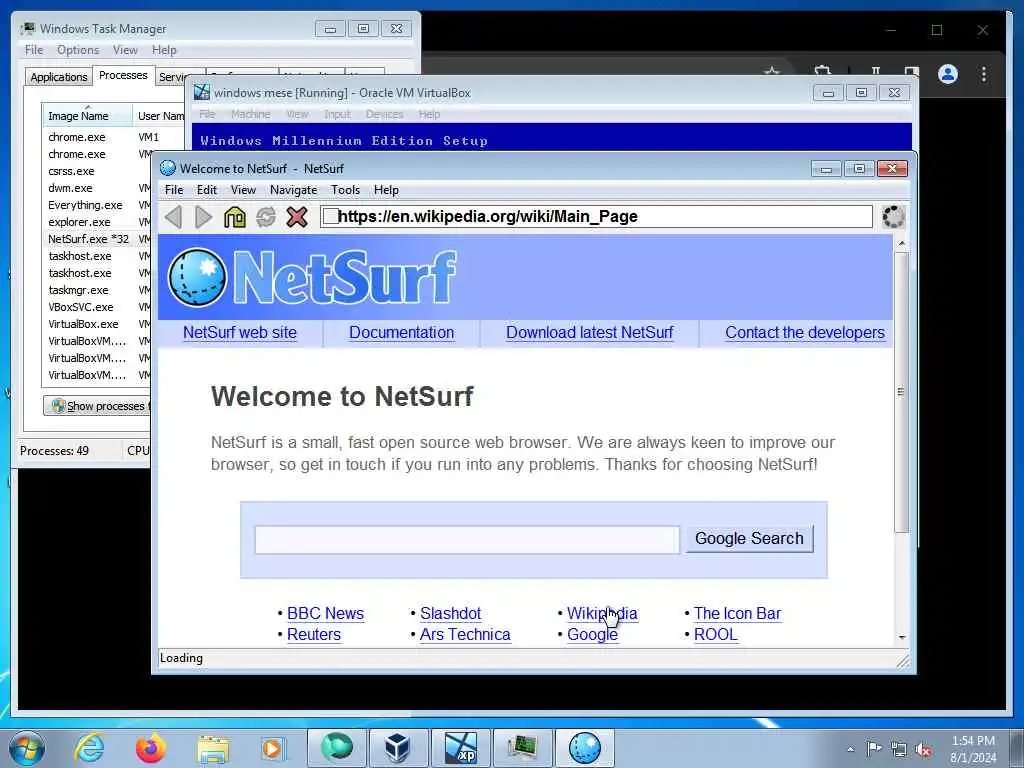
Task: Switch to VirtualBox Manager cube on the taskbar
Action: click(x=397, y=748)
